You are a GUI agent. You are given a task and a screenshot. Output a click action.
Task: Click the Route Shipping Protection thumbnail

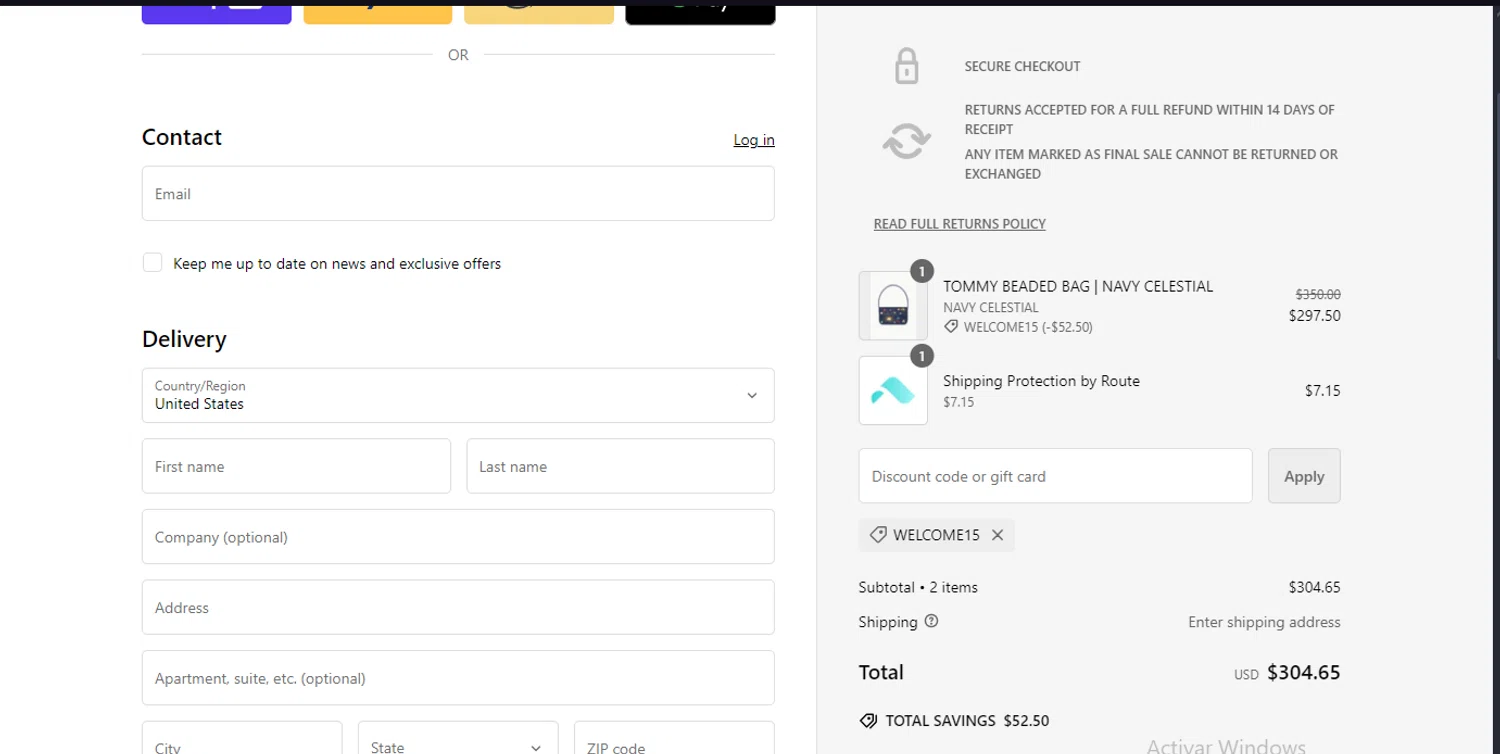point(893,391)
